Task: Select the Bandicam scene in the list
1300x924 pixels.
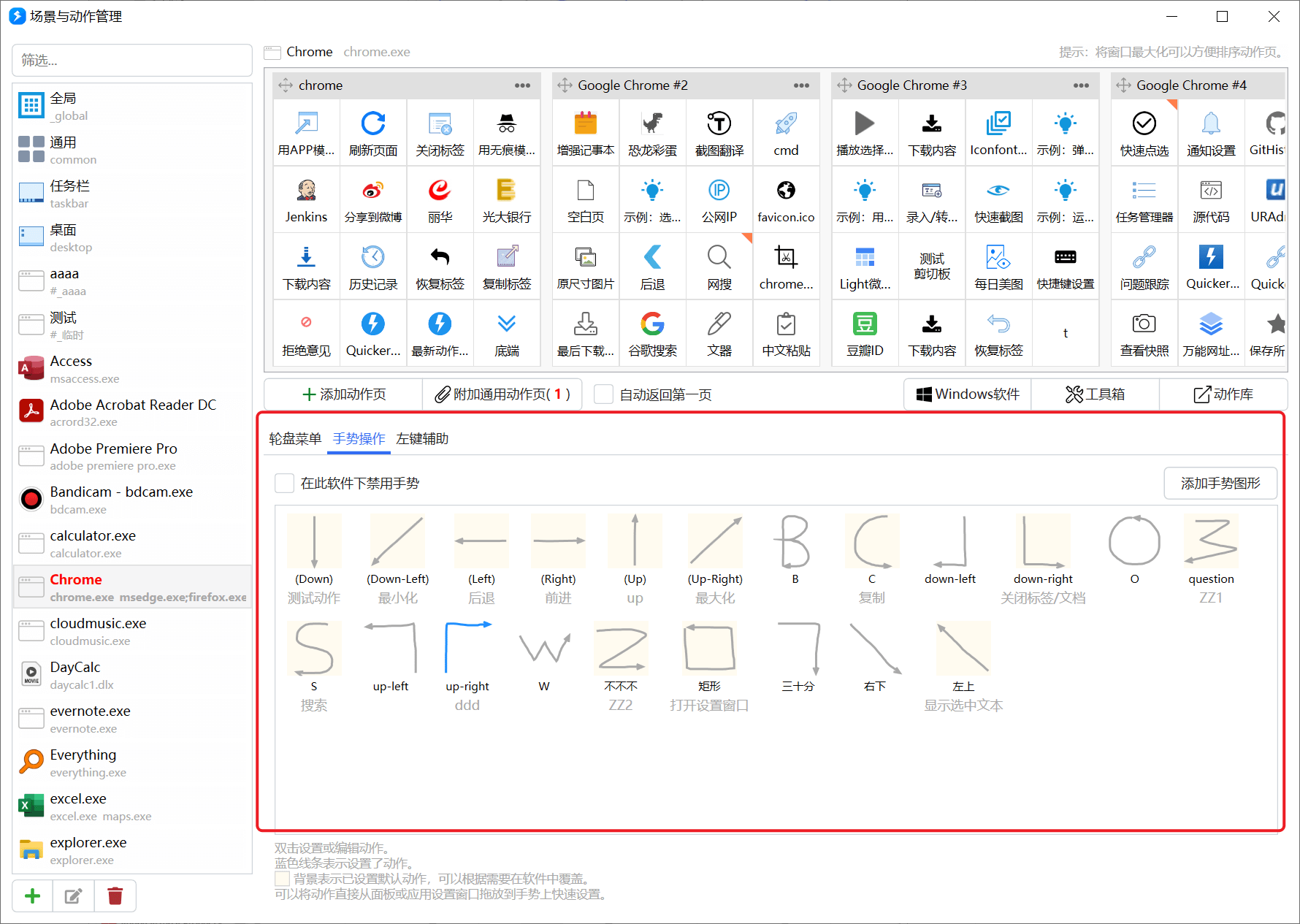Action: click(132, 500)
